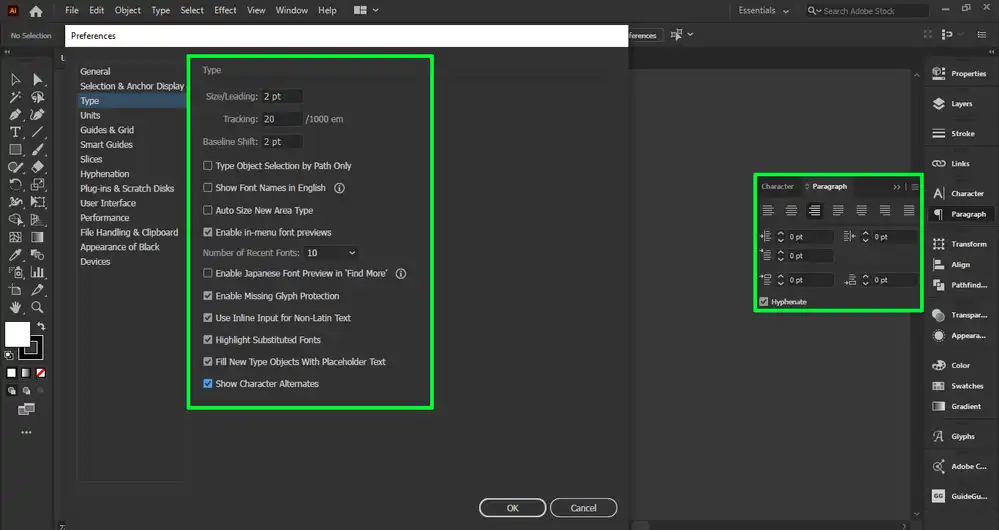Click the Cancel button
This screenshot has width=999, height=530.
584,508
